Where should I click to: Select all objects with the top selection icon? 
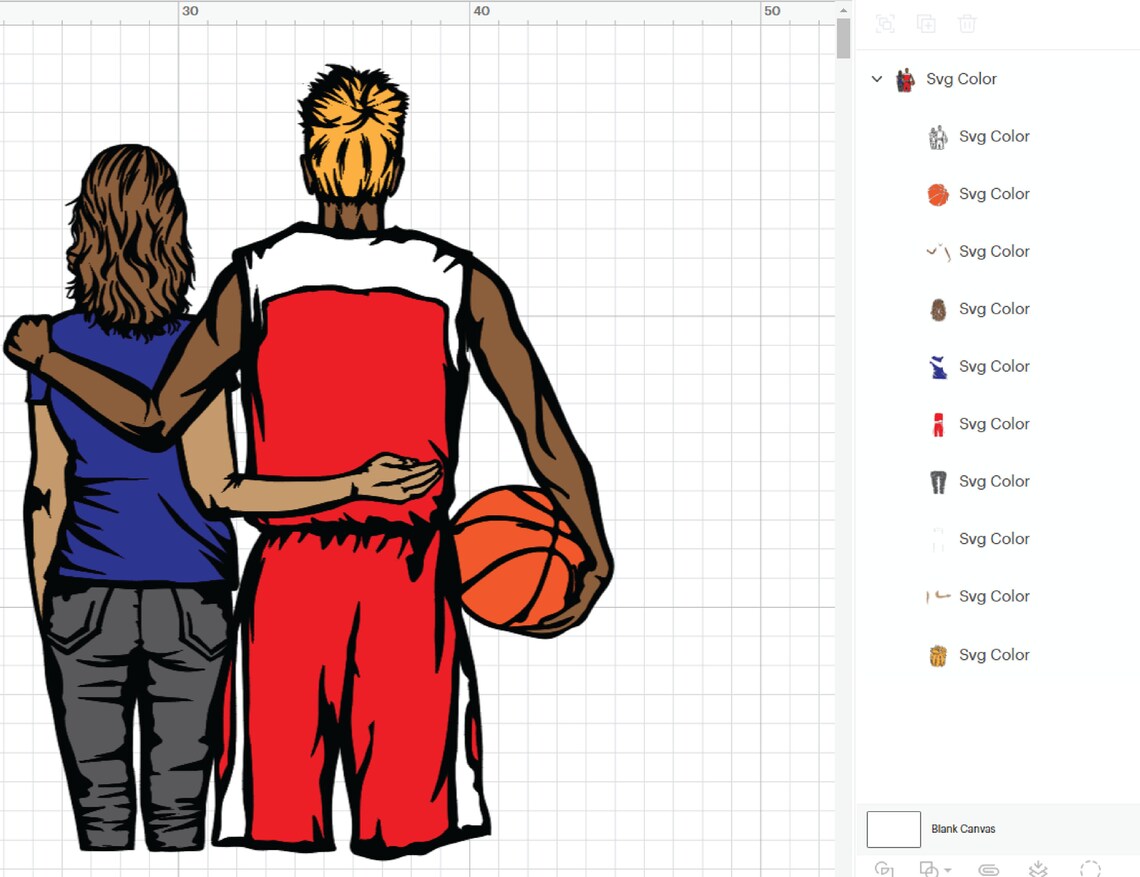tap(885, 23)
